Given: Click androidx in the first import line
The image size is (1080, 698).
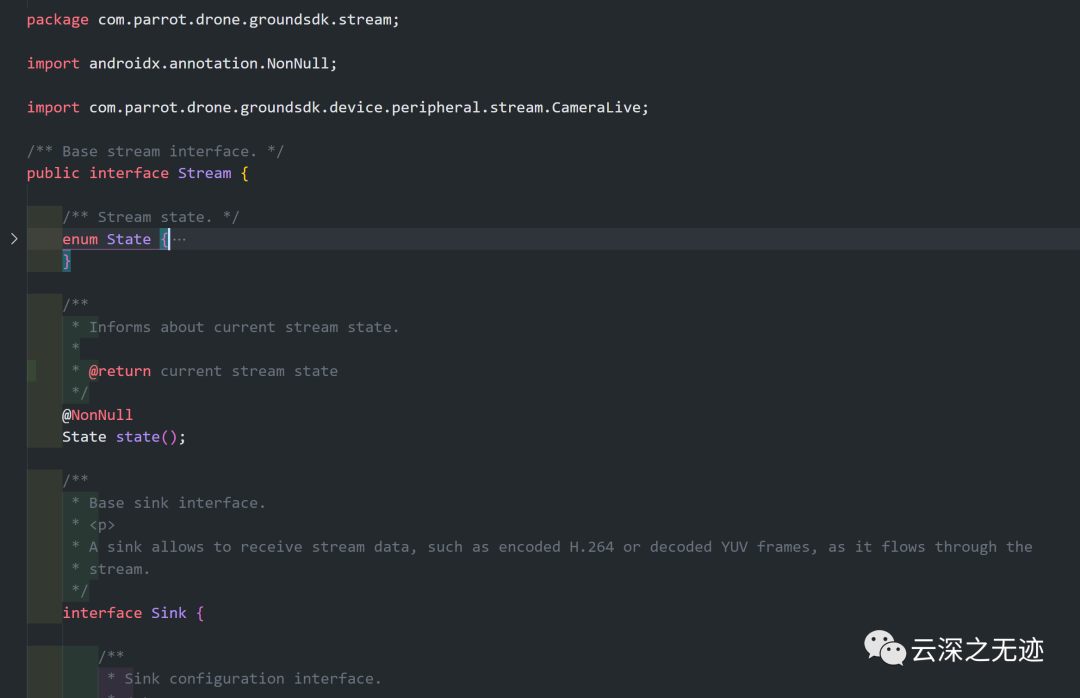Looking at the screenshot, I should [x=124, y=63].
